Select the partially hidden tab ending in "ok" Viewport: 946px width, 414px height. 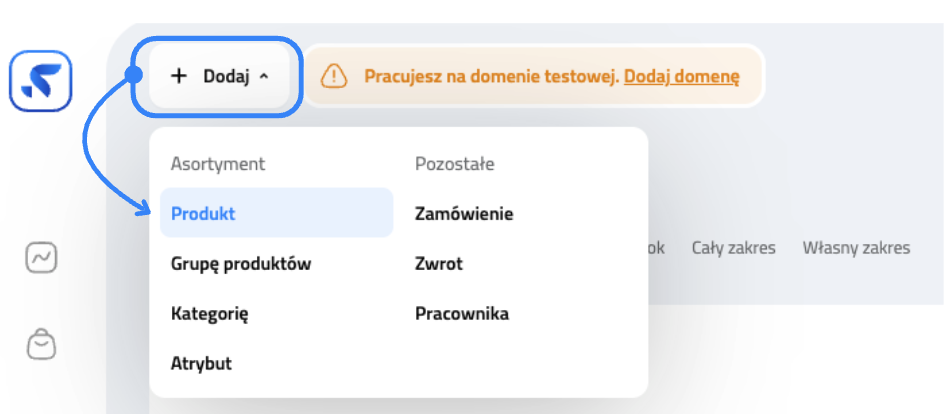[656, 248]
